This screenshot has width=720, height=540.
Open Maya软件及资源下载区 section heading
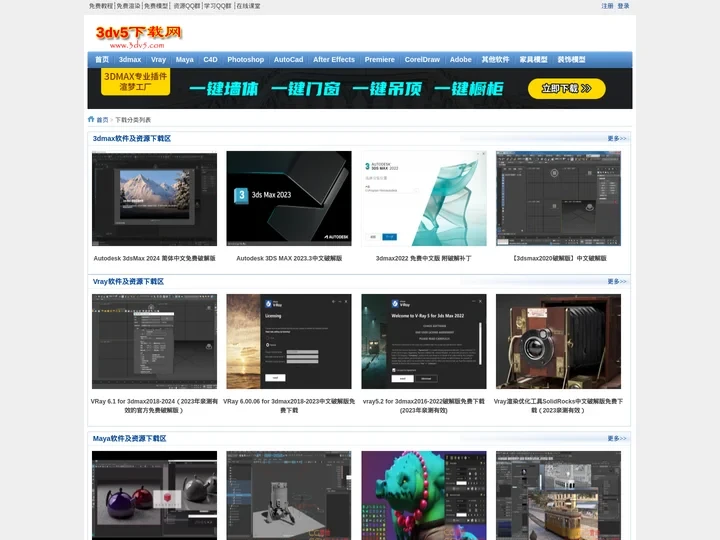pyautogui.click(x=129, y=439)
